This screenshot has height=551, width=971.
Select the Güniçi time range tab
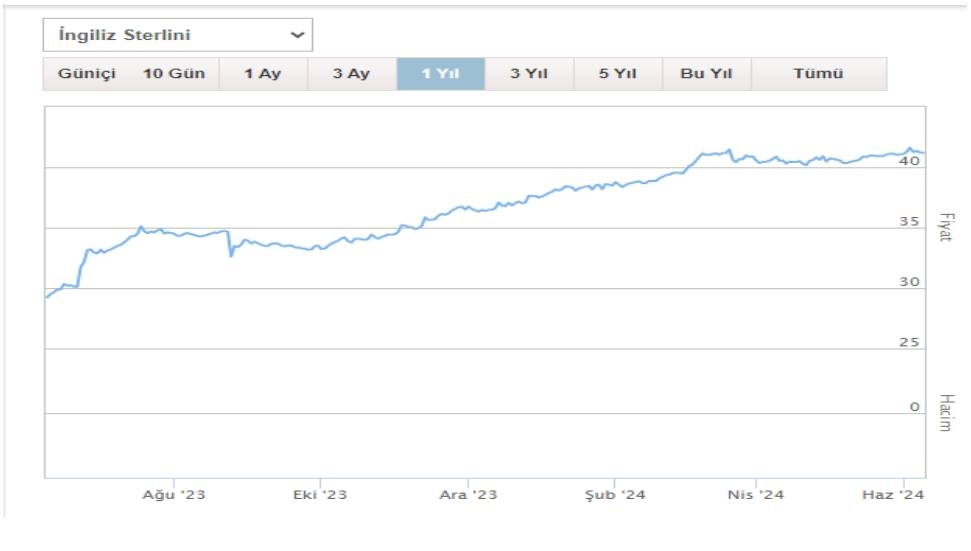coord(87,74)
